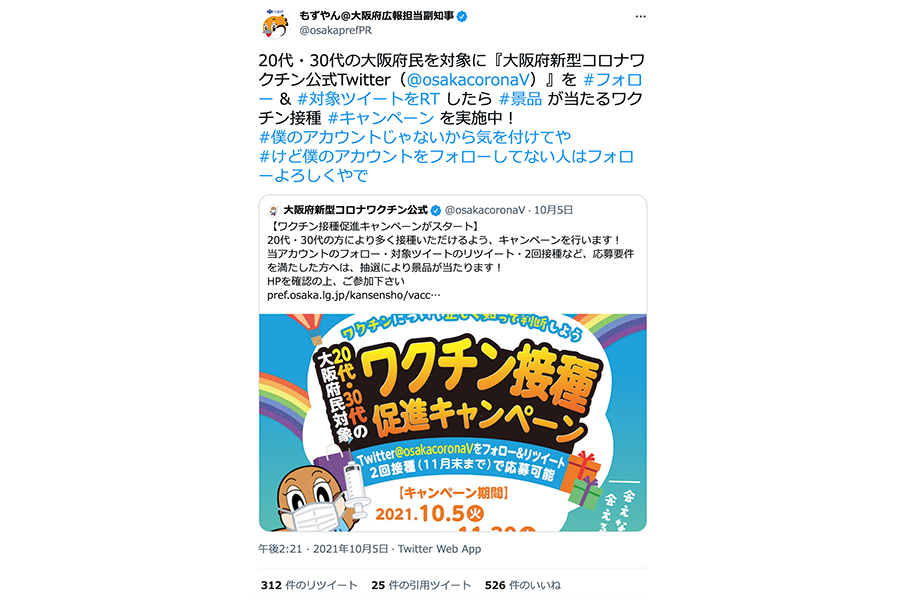Screen dimensions: 900x600
Task: Open the #キャンペーン hashtag
Action: (x=381, y=118)
